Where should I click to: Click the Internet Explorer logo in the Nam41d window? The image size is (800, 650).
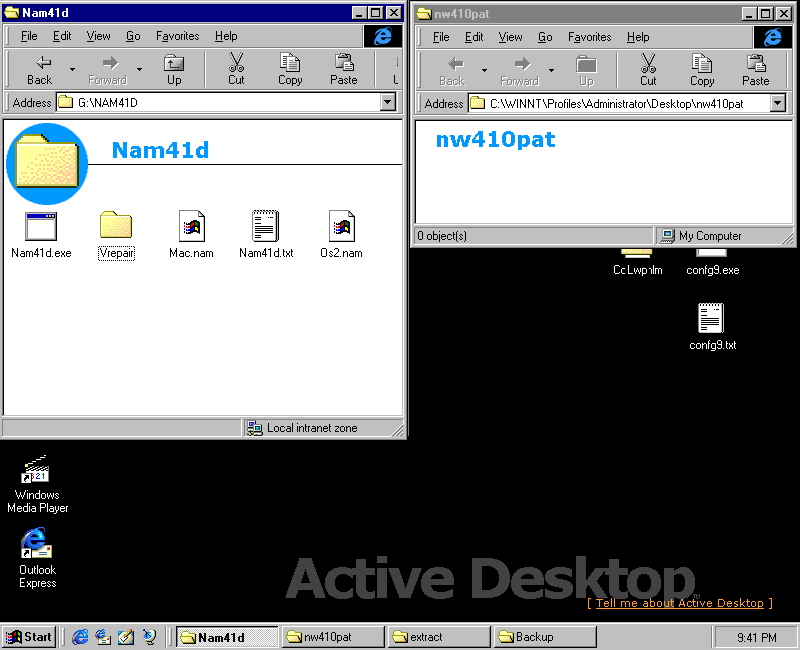click(x=383, y=36)
